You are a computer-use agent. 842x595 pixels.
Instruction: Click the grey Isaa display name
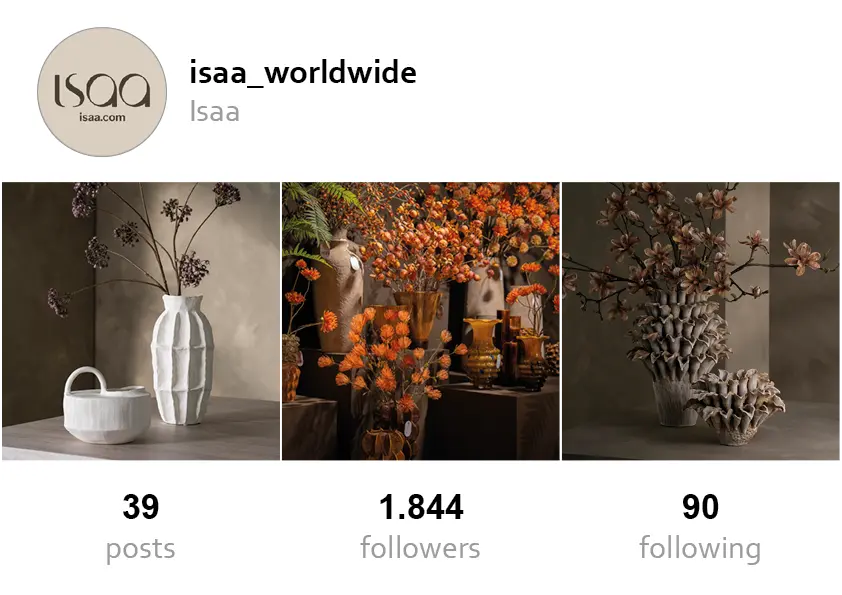coord(214,112)
